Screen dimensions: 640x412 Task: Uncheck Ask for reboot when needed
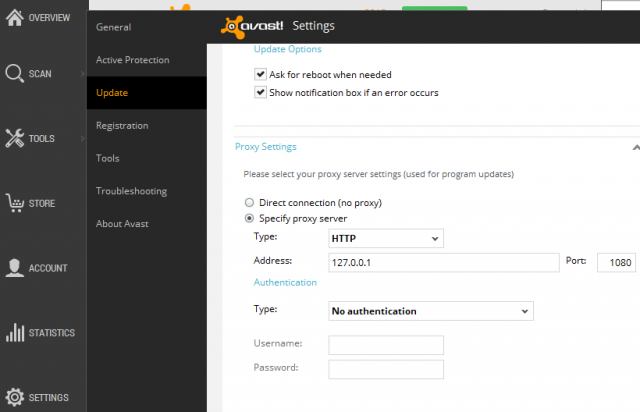click(261, 75)
